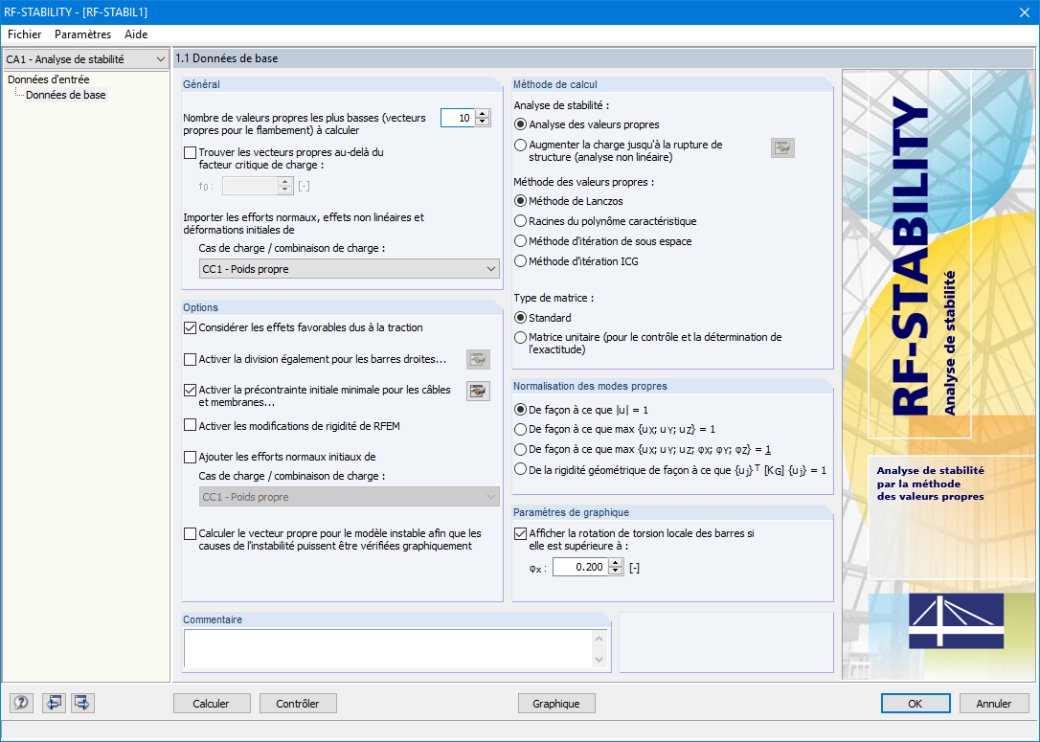Open 'CC1 - Poids propre' load case dropdown
Viewport: 1040px width, 742px height.
pos(349,269)
